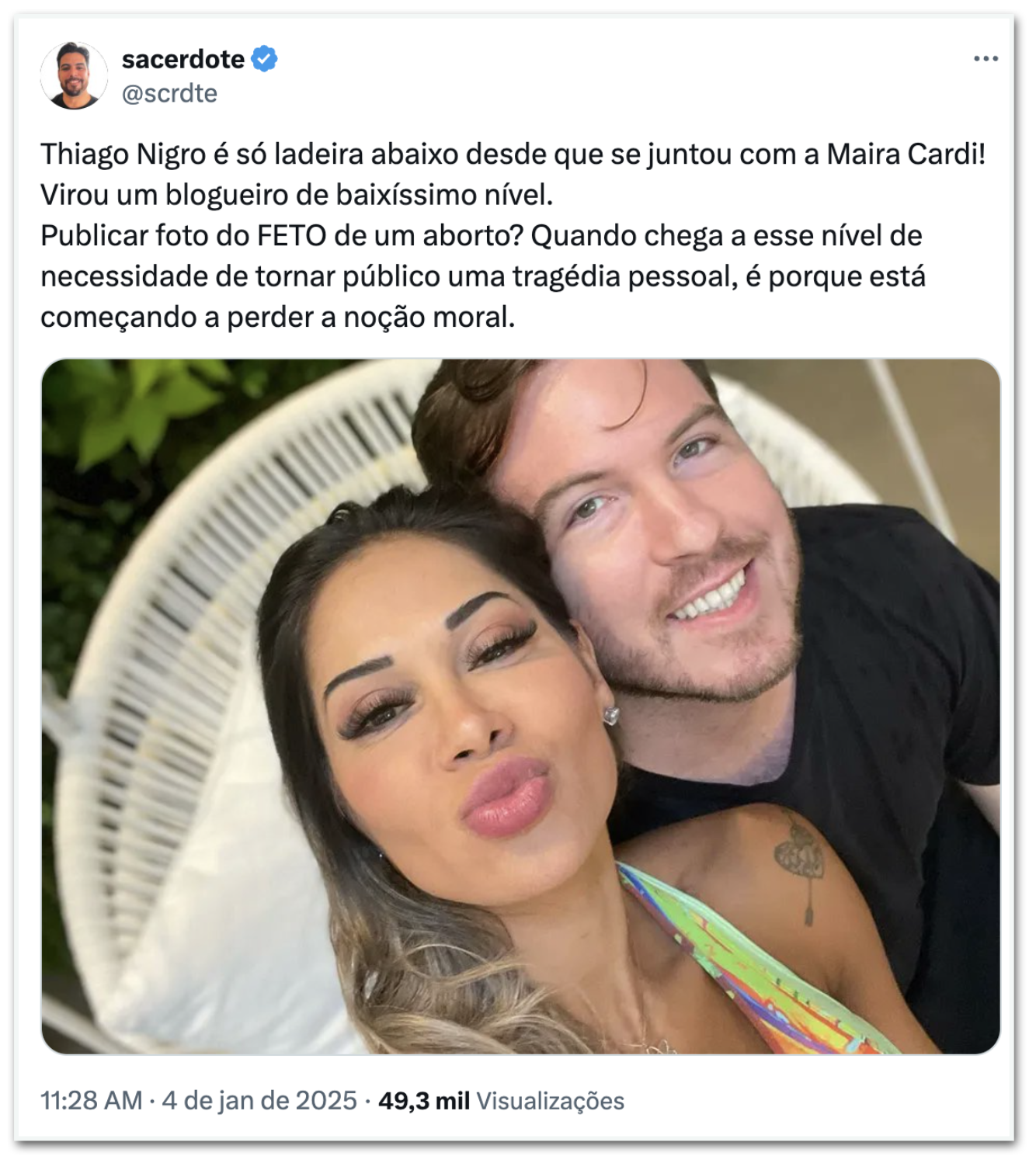Viewport: 1036px width, 1163px height.
Task: Click the name Thiago Nigro in tweet
Action: tap(123, 154)
